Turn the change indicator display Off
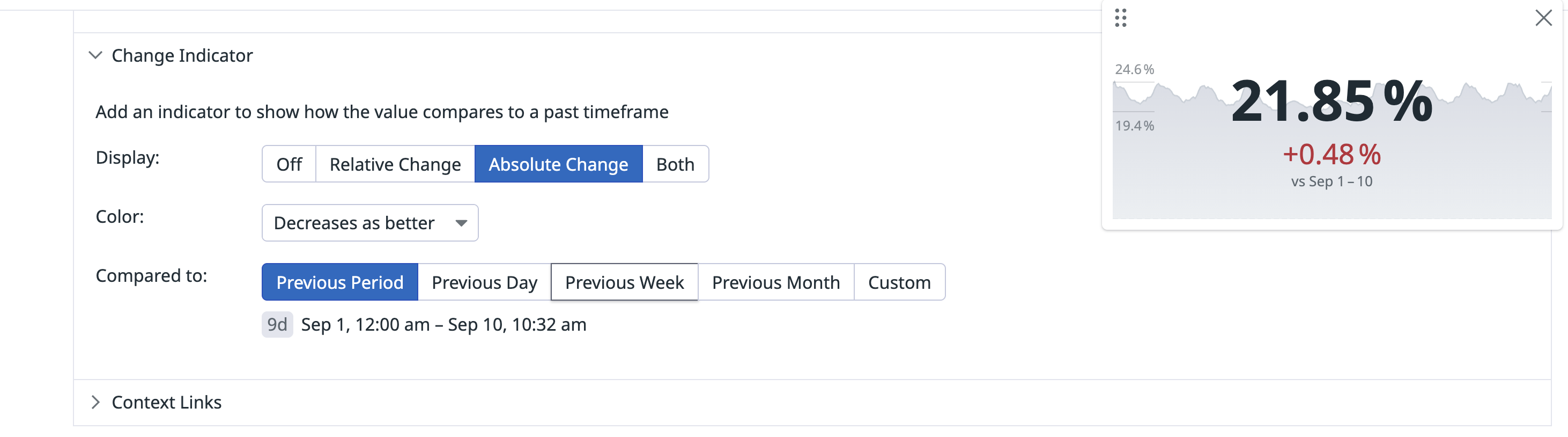1568x437 pixels. click(x=289, y=164)
